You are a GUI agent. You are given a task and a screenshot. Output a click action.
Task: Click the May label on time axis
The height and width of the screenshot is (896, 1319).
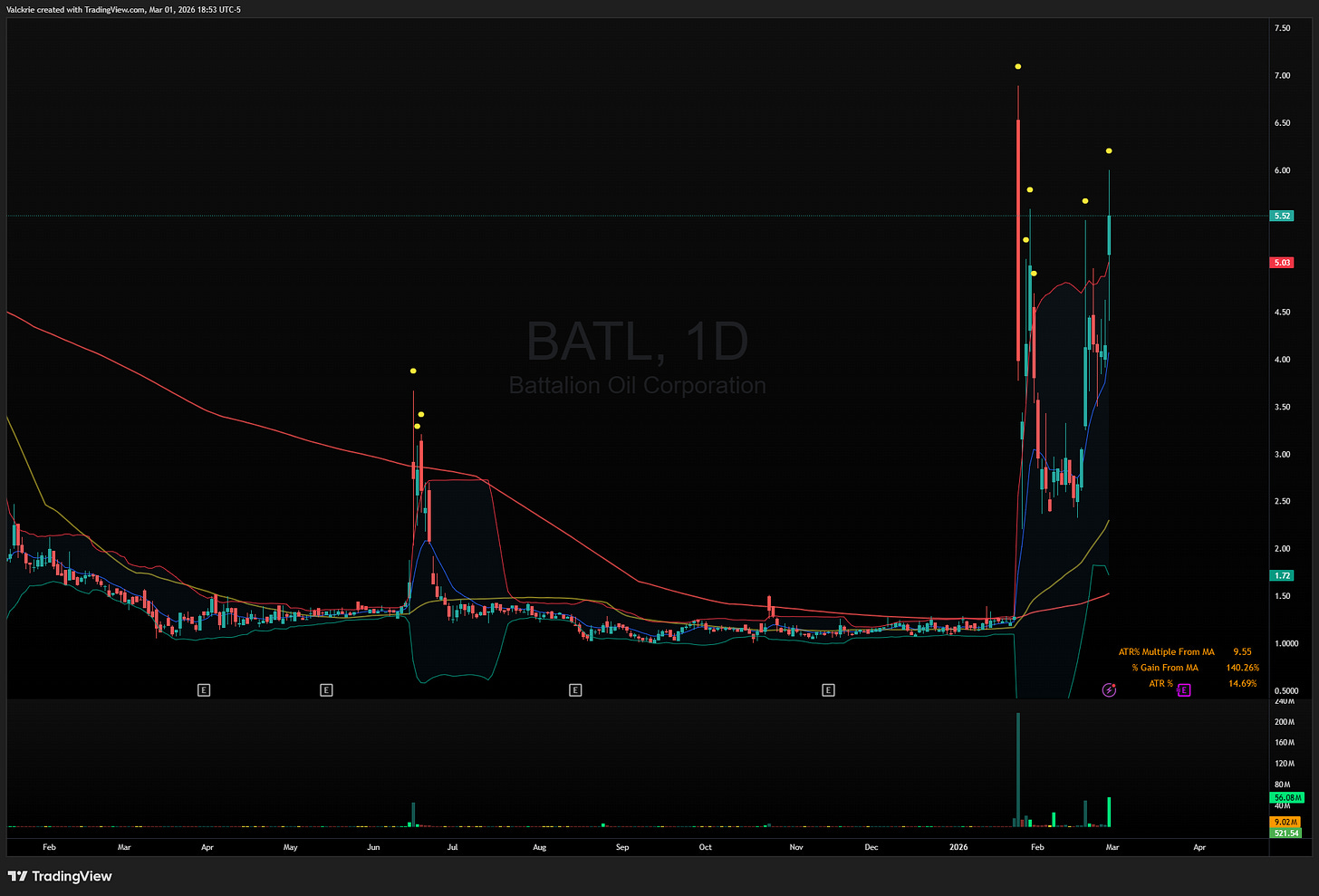[x=290, y=847]
